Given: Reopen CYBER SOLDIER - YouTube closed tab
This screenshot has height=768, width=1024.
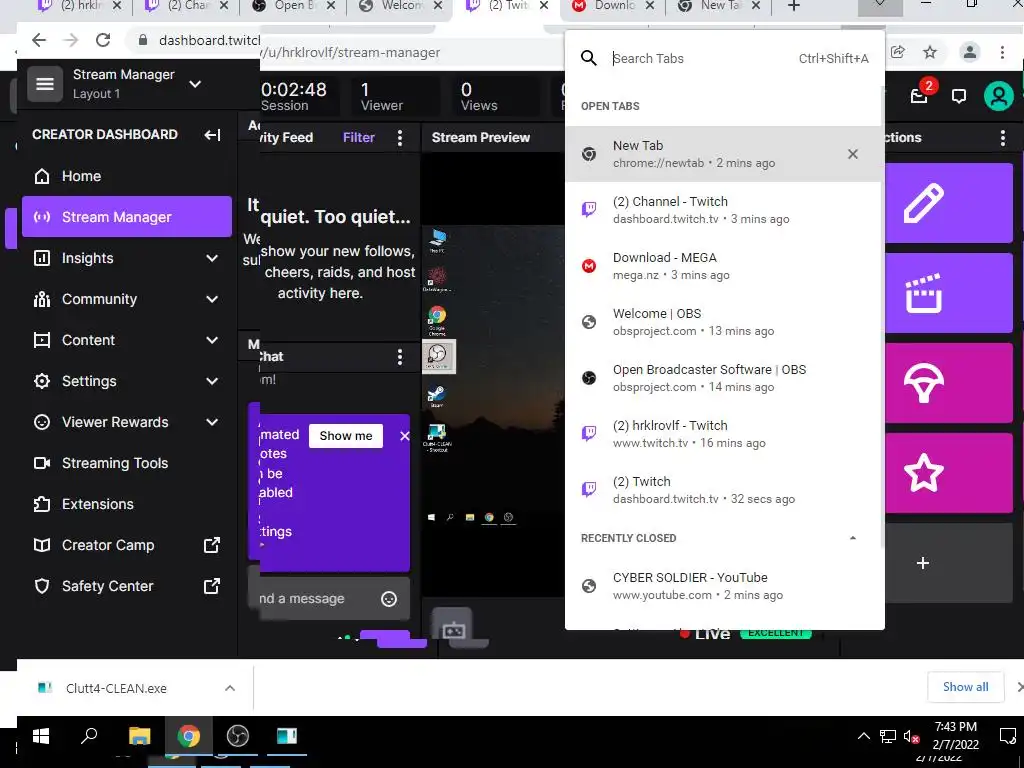Looking at the screenshot, I should click(724, 586).
